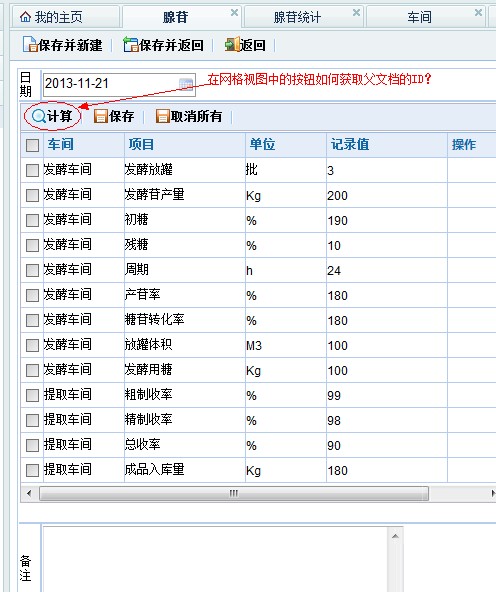Switch to the 腺苷统计 tab
The image size is (496, 592).
[x=297, y=17]
